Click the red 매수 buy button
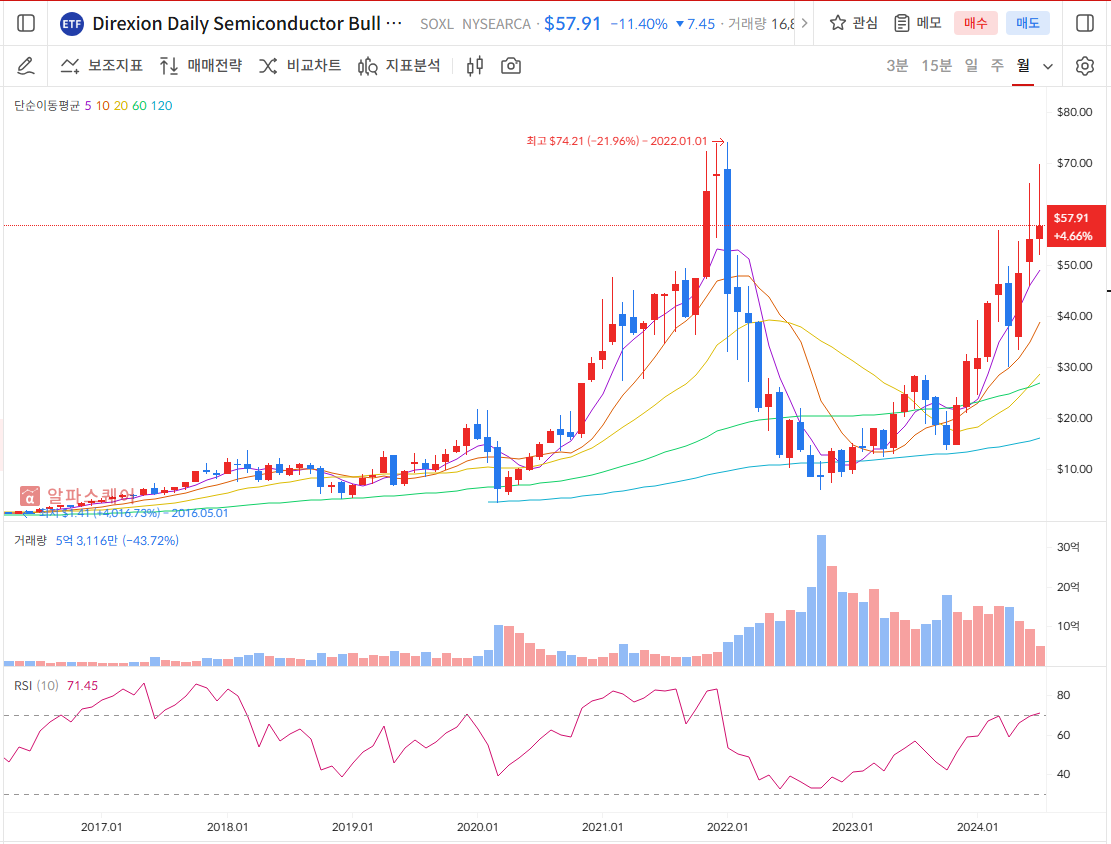 pos(976,23)
